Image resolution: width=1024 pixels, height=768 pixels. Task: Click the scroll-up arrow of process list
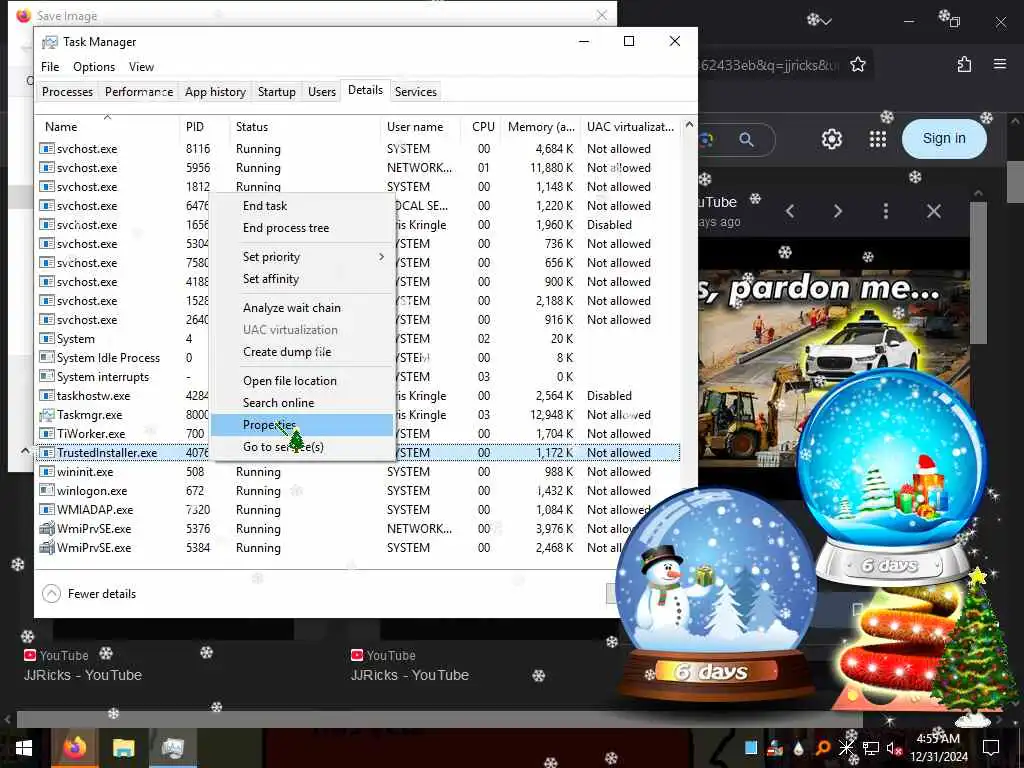pyautogui.click(x=689, y=125)
